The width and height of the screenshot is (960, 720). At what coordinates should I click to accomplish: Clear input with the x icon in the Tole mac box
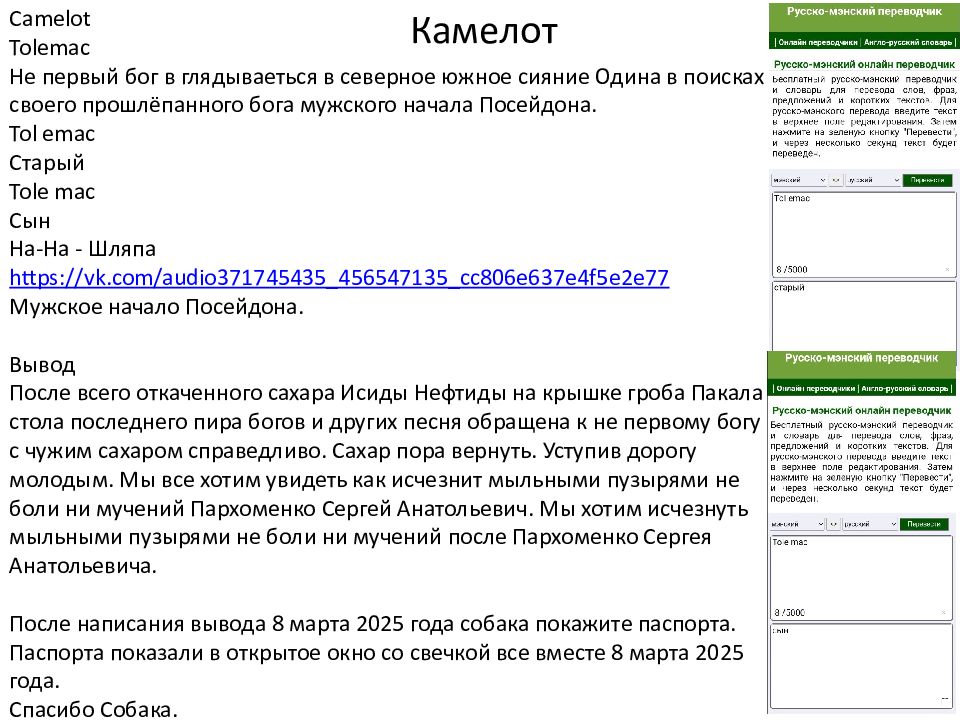[945, 612]
